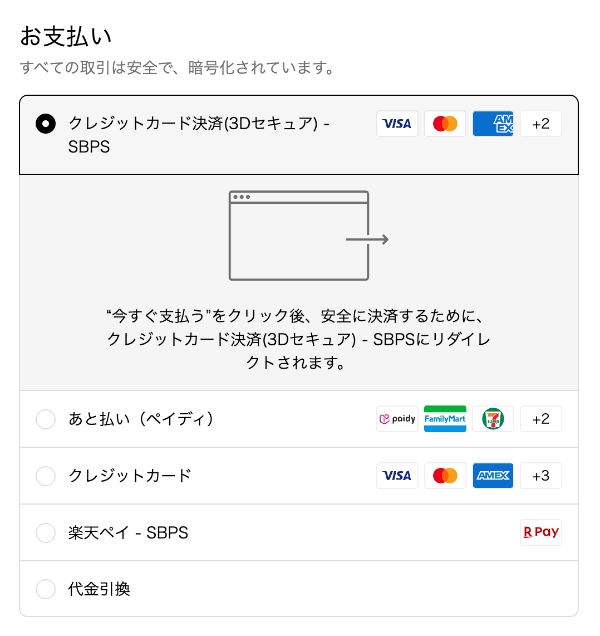Click the Paidy logo icon
The width and height of the screenshot is (600, 636).
[397, 419]
